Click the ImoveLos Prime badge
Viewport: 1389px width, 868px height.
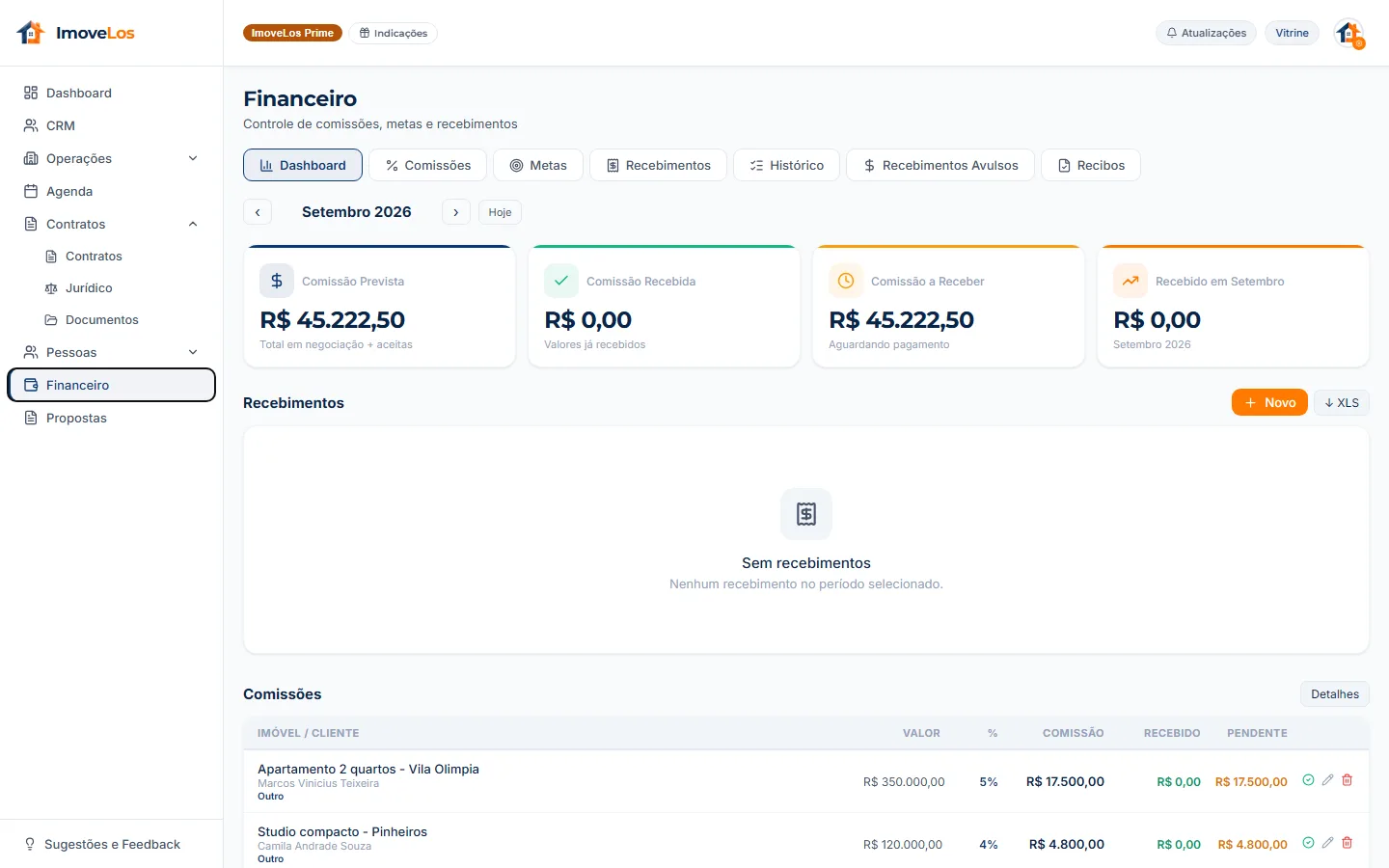(292, 33)
